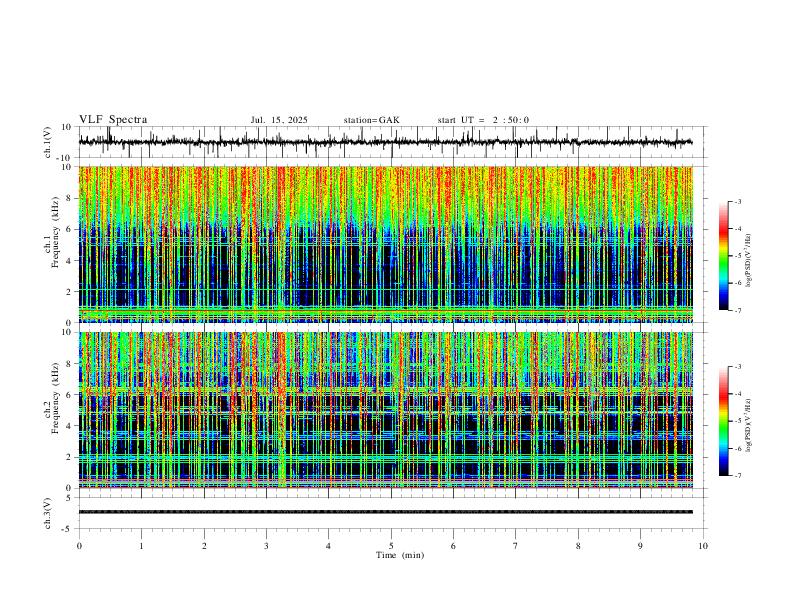Click the date text "Jul. 15, 2025"

279,120
